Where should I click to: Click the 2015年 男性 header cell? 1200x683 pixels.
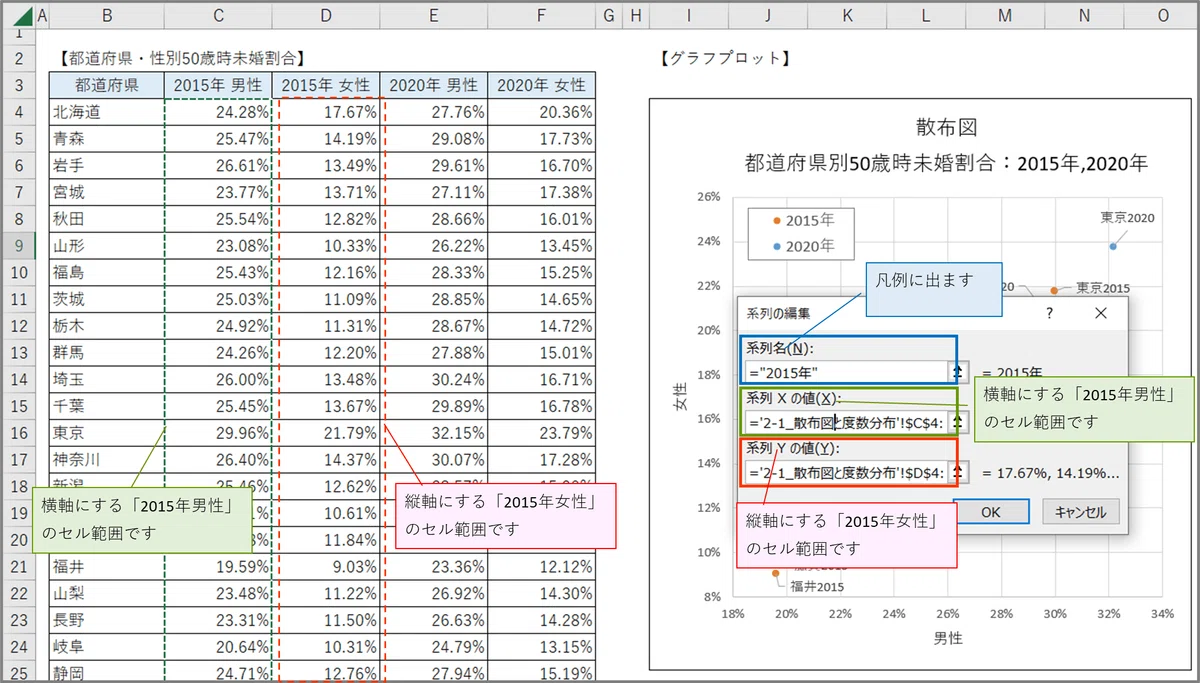tap(217, 85)
